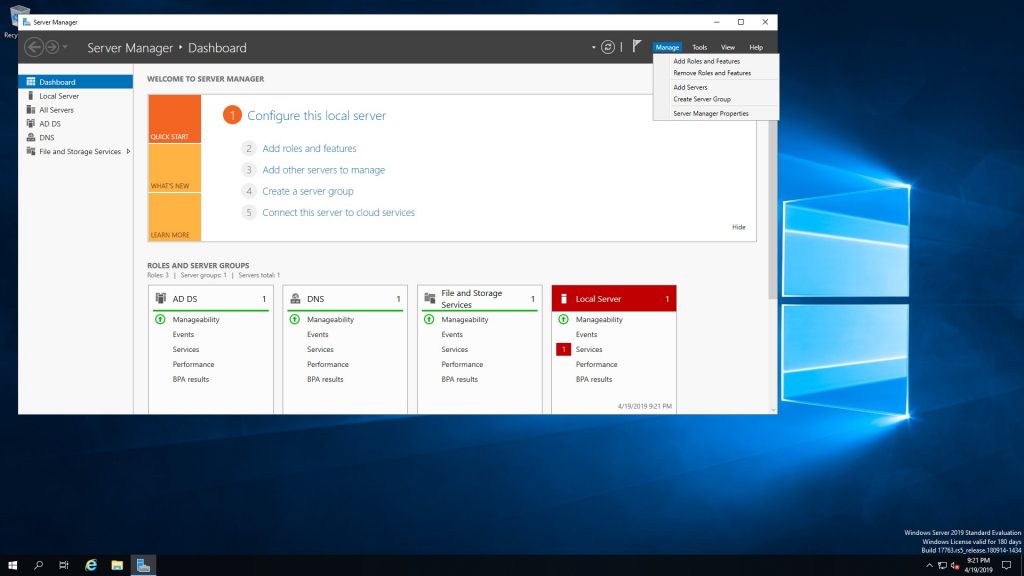Select the QUICK START tile
Viewport: 1024px width, 576px height.
174,119
